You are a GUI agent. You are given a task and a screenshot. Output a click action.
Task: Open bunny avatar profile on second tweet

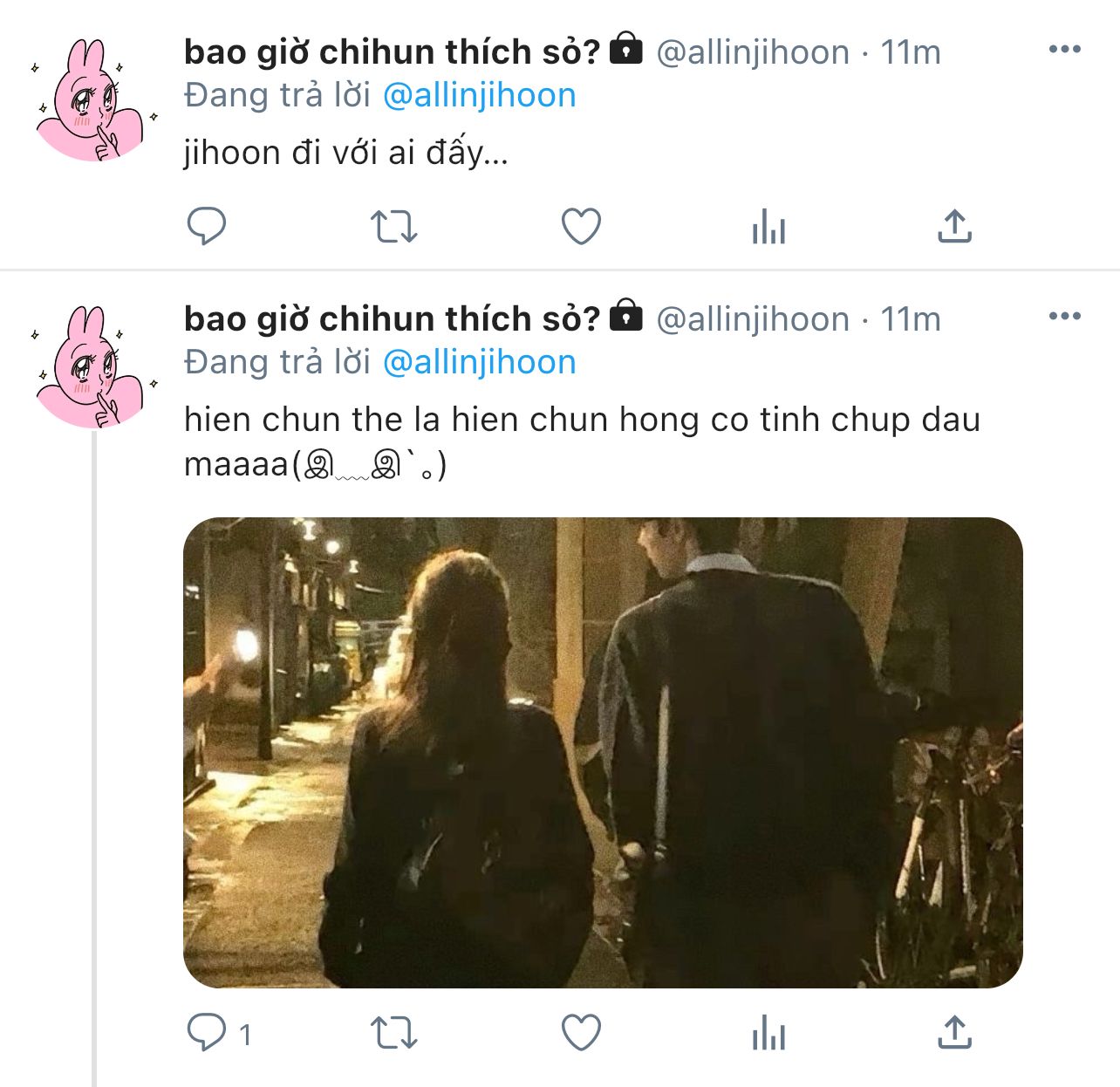92,367
